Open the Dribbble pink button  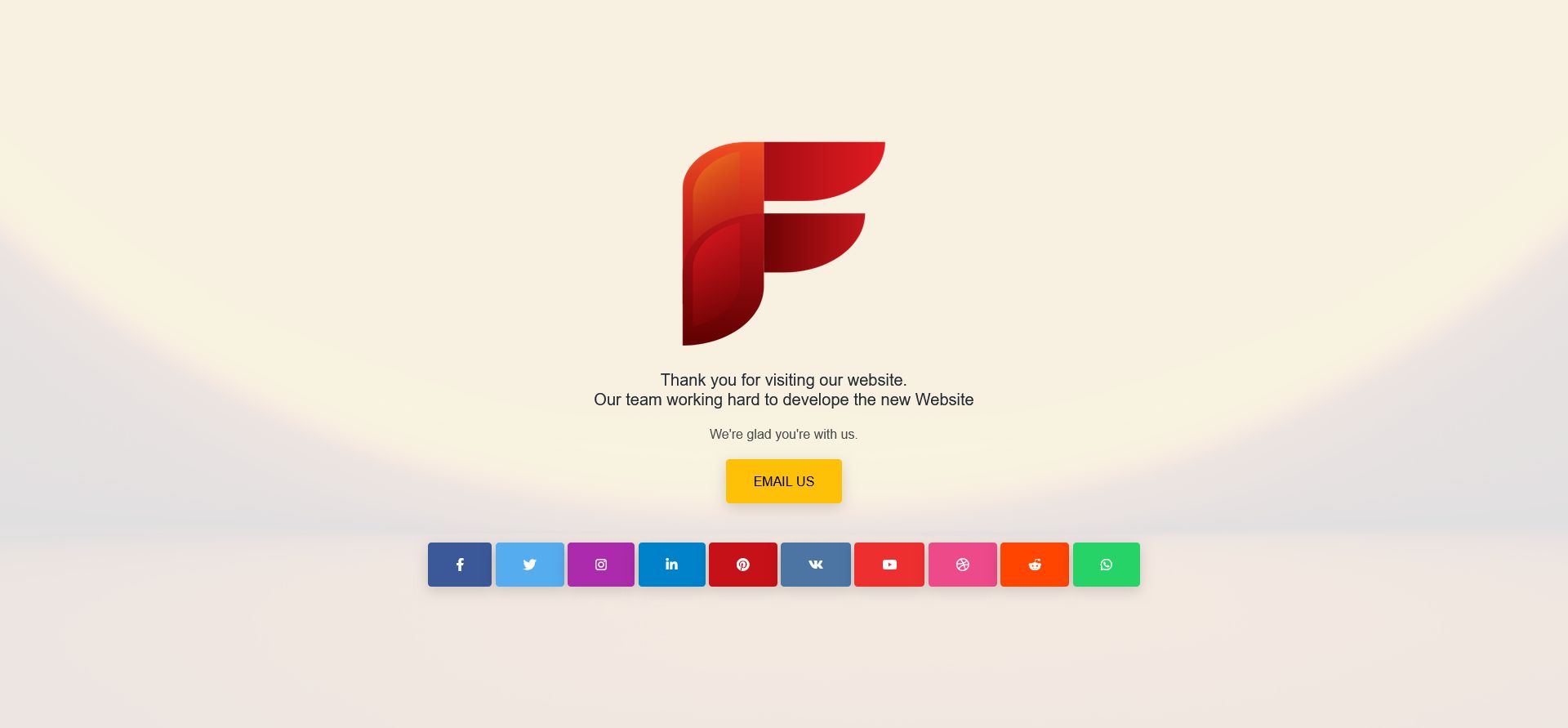(963, 565)
